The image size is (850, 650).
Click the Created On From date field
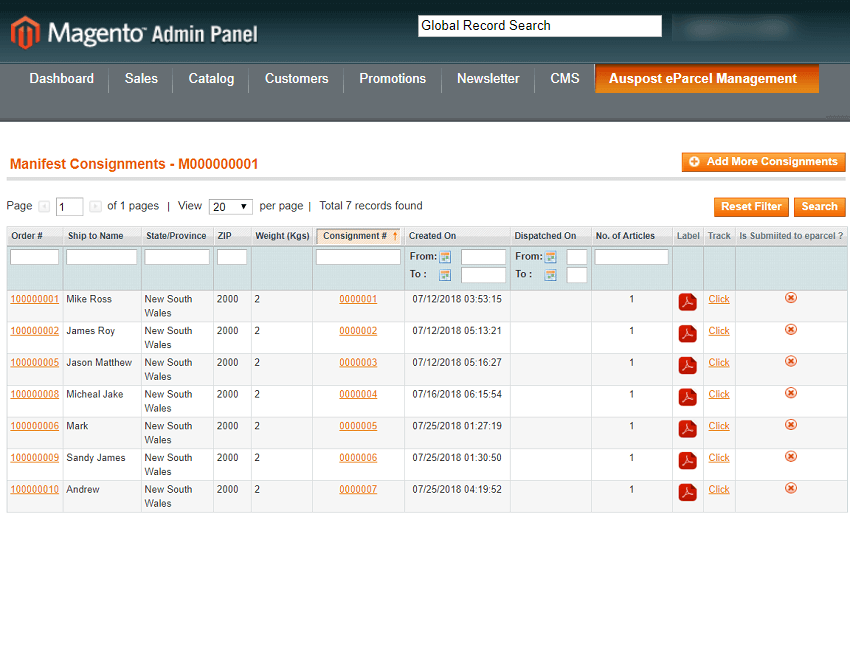483,257
